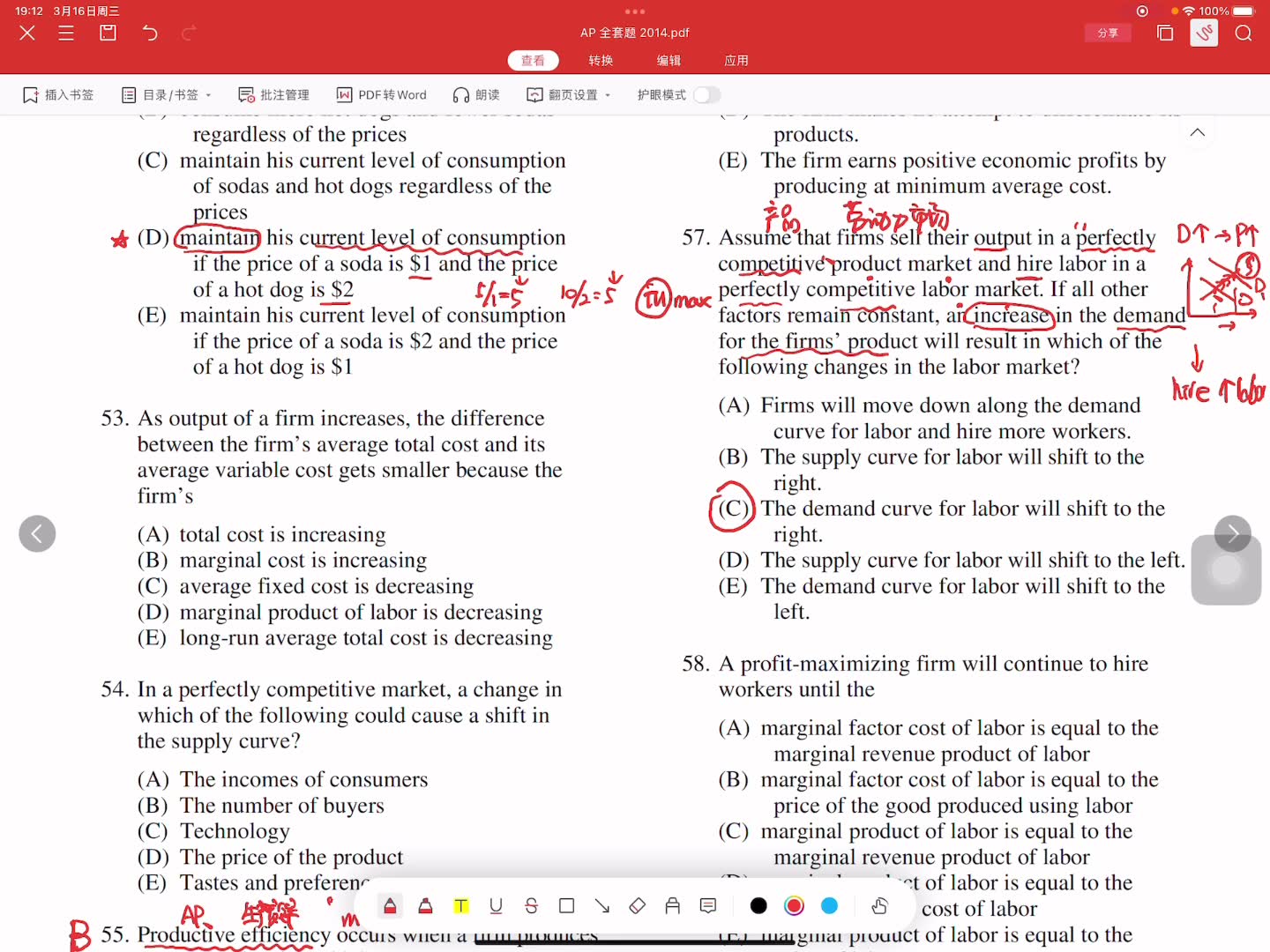Select the red pen tool
1270x952 pixels.
390,905
